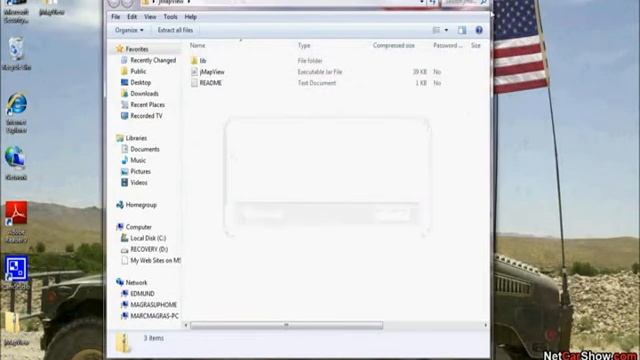Sort by Password column header
Viewport: 640px width, 360px height.
pyautogui.click(x=448, y=46)
